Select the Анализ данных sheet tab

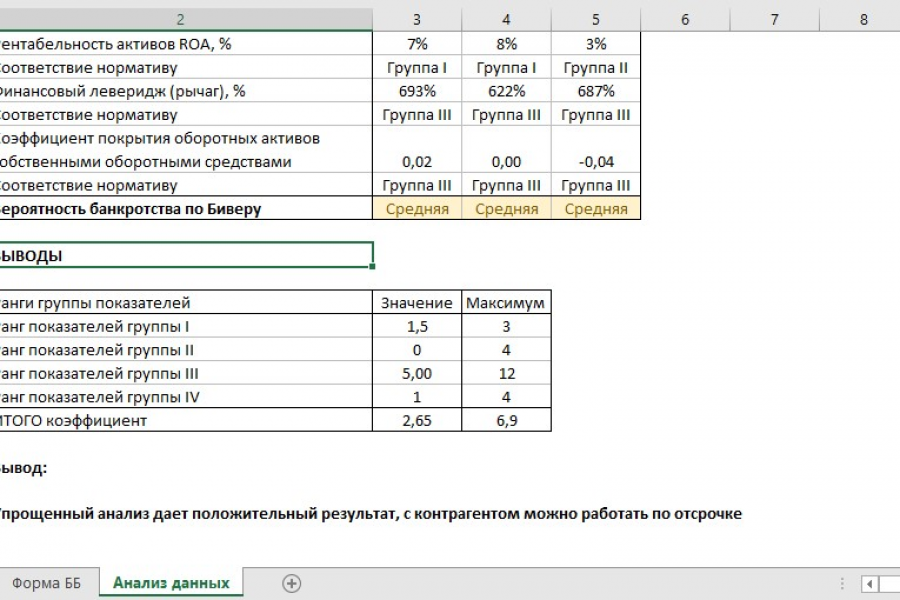pyautogui.click(x=171, y=583)
